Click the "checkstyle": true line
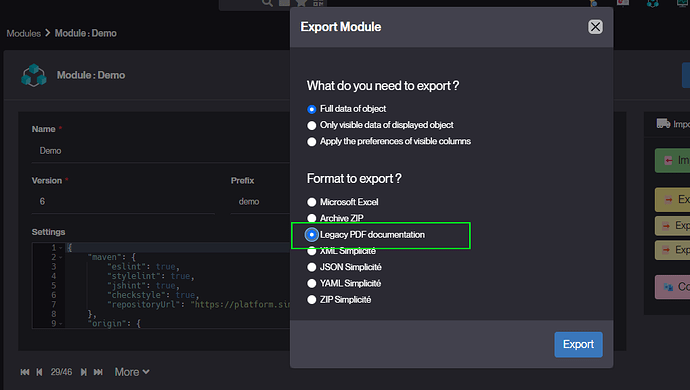This screenshot has width=690, height=390. 153,295
